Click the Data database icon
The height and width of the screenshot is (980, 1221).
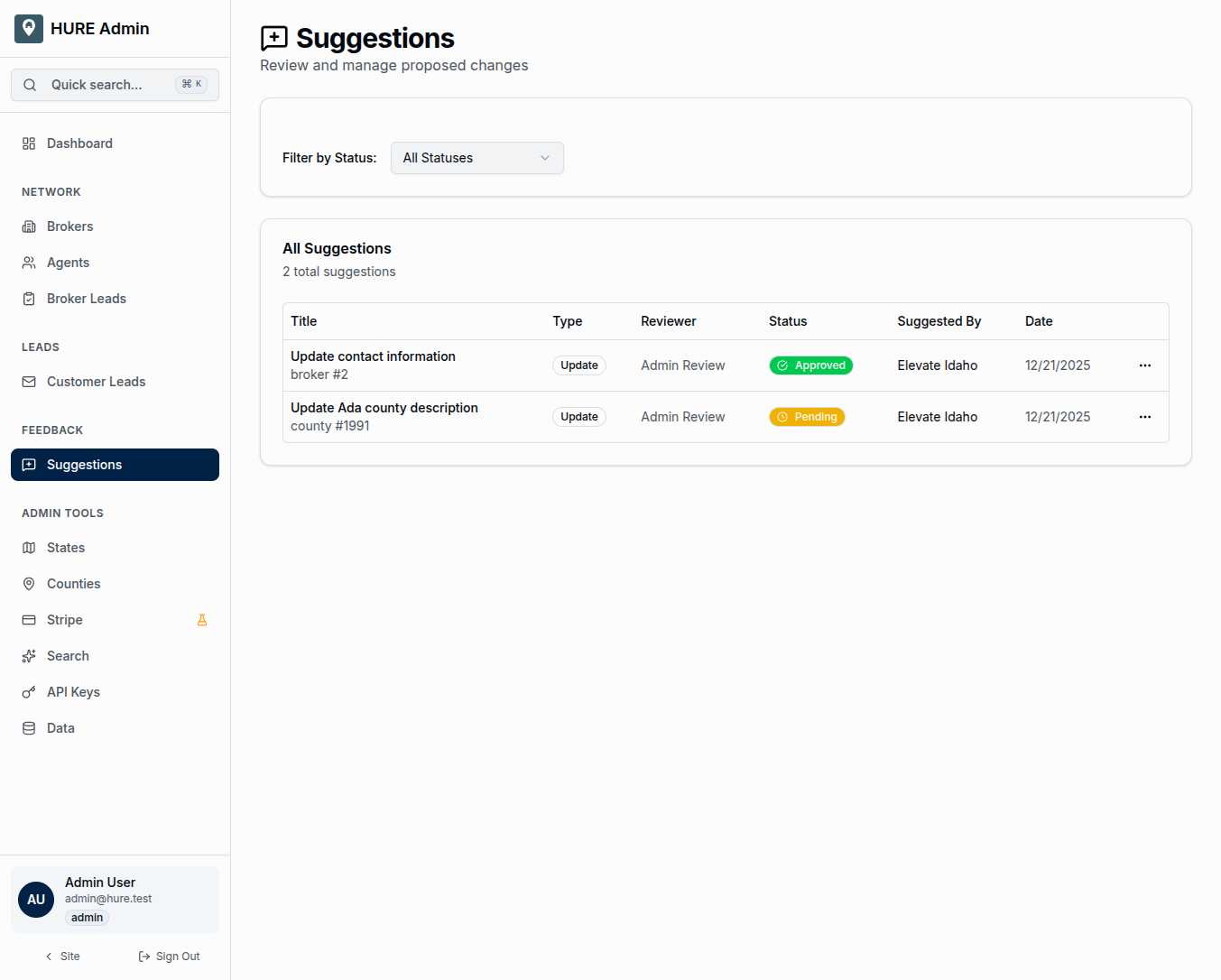pyautogui.click(x=29, y=728)
